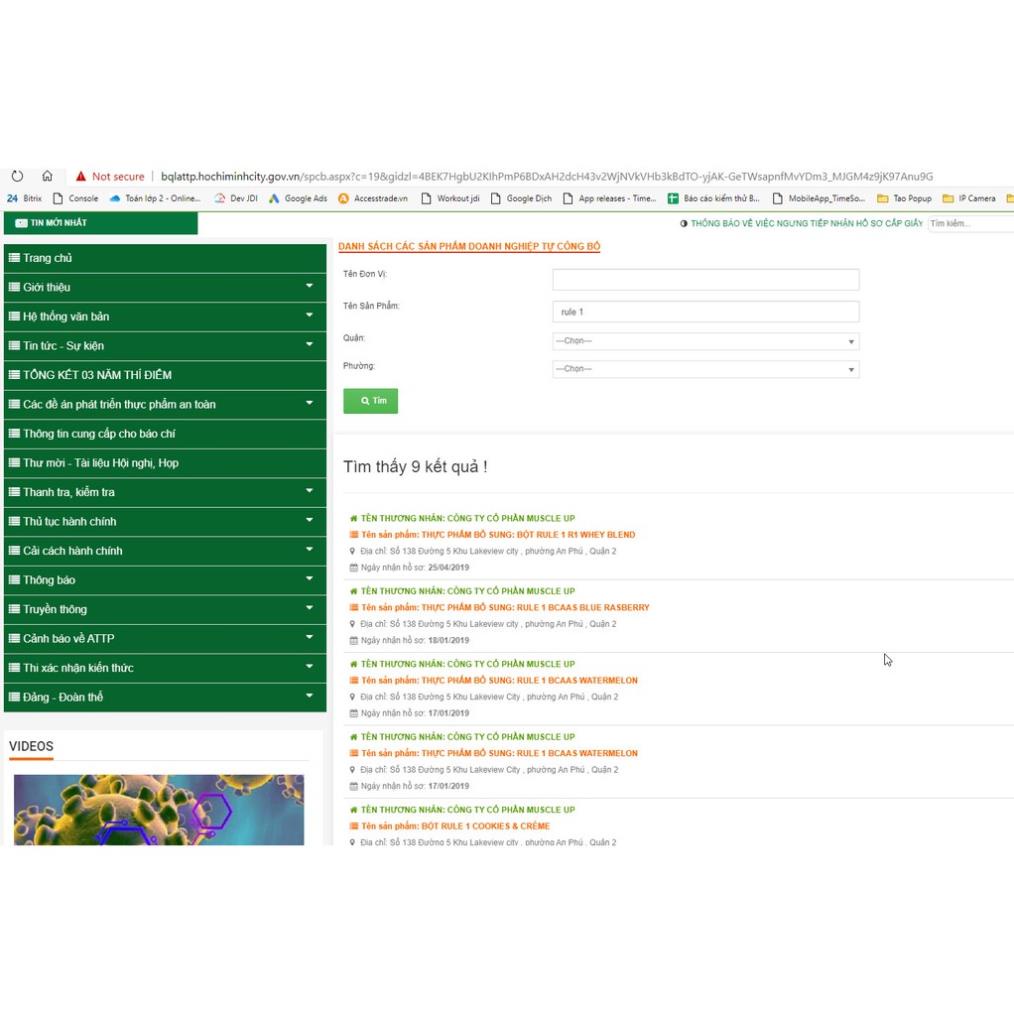1014x1014 pixels.
Task: Expand the Thủ tục hành chính submenu
Action: (x=309, y=521)
